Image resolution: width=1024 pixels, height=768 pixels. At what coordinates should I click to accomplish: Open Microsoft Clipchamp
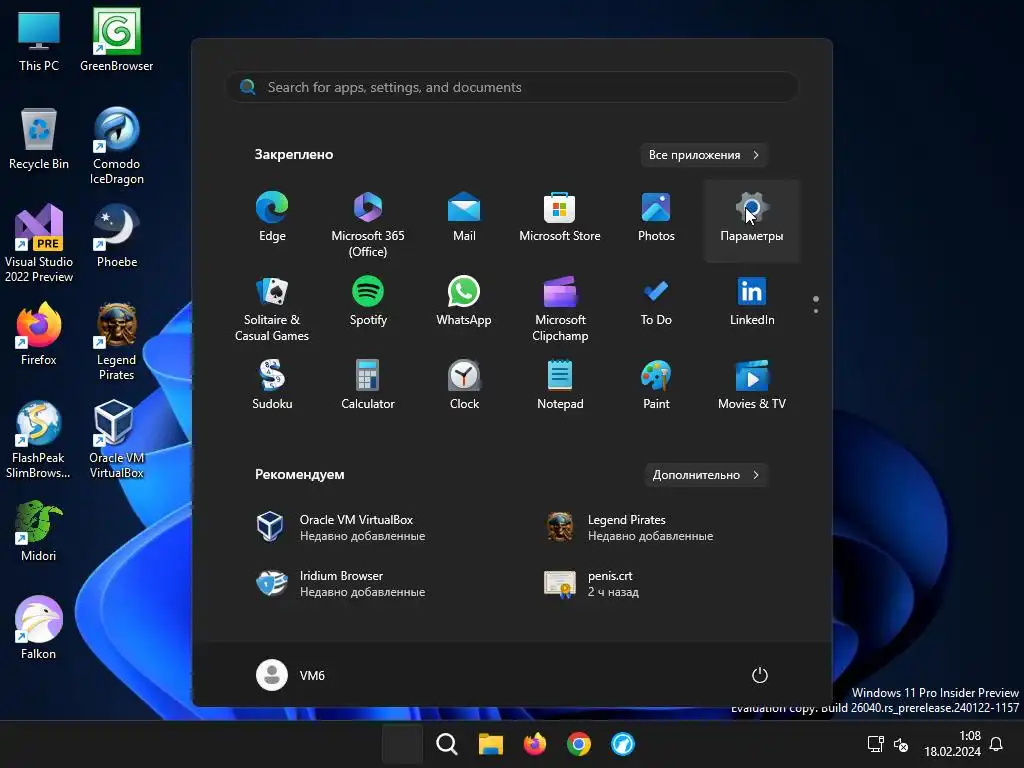[x=560, y=308]
